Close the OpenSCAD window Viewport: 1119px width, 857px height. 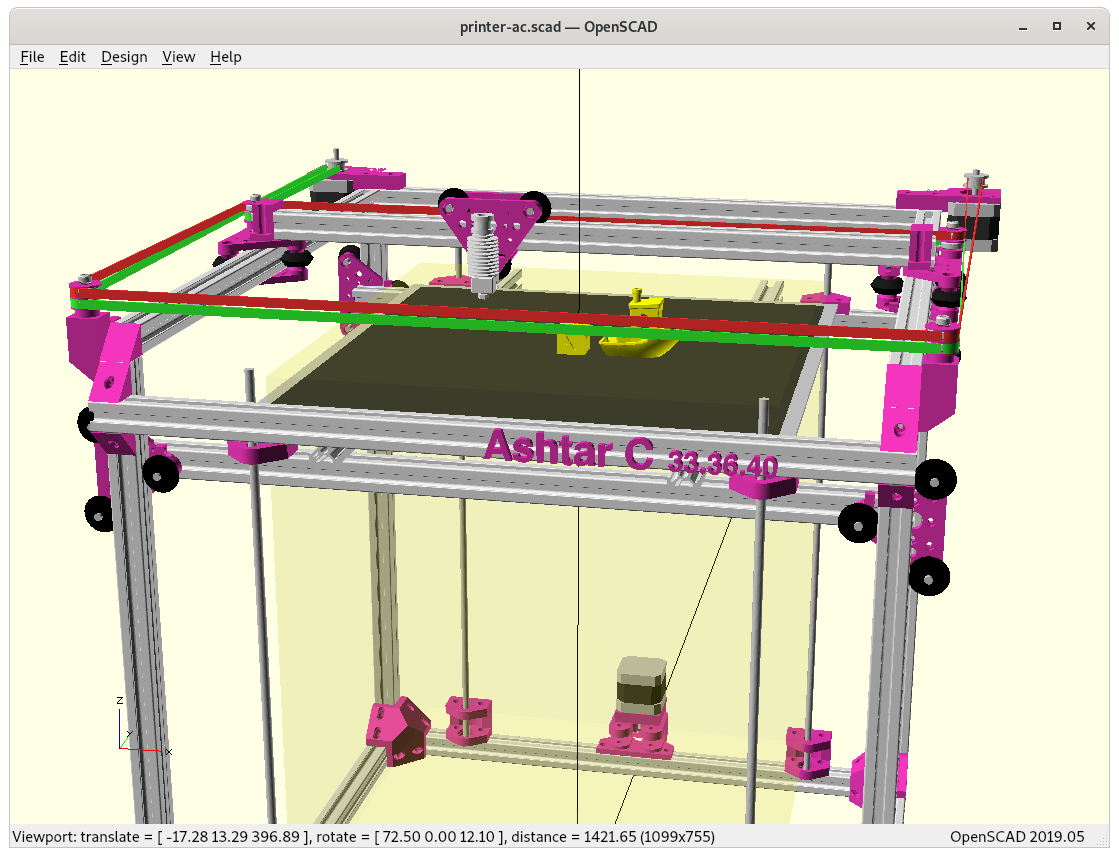click(x=1091, y=26)
